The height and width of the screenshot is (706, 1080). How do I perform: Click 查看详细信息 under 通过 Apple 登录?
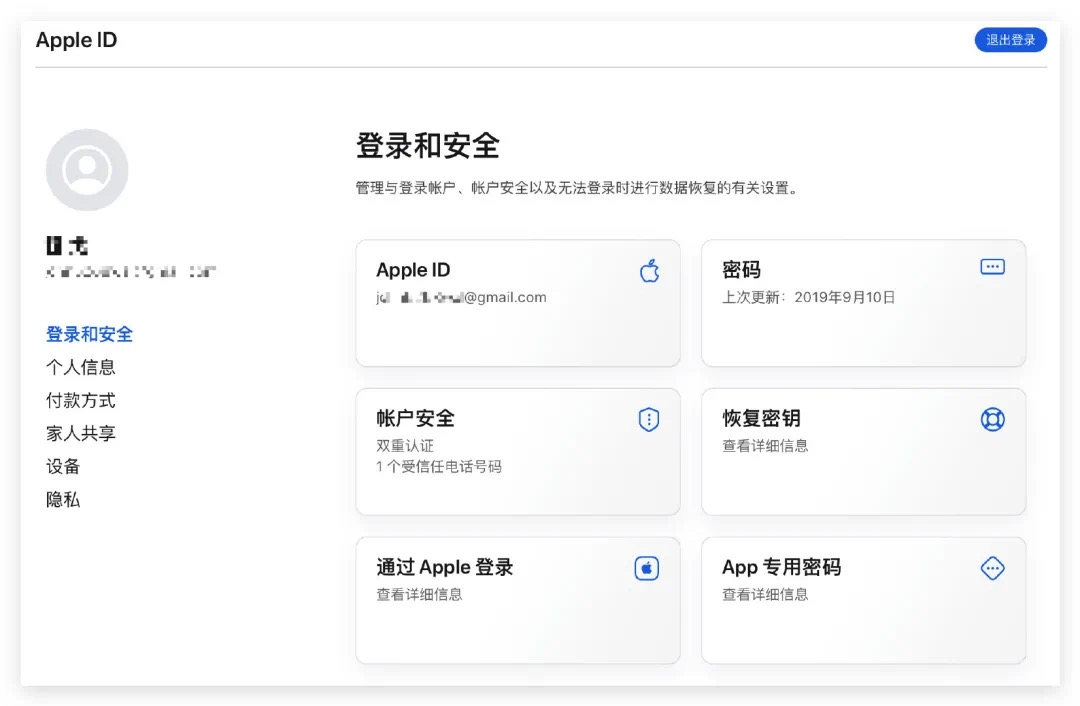pyautogui.click(x=419, y=594)
